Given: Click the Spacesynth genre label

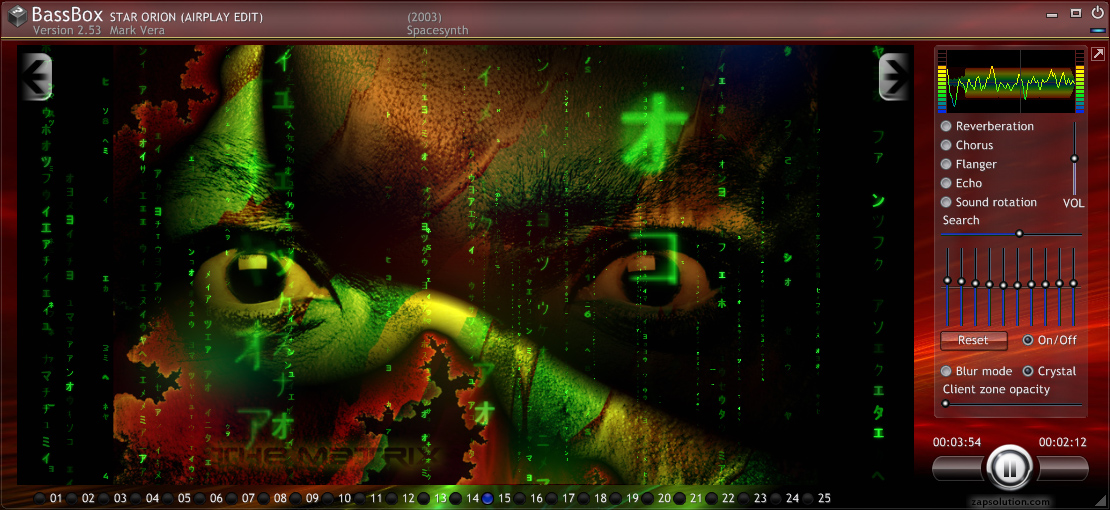Looking at the screenshot, I should click(437, 30).
